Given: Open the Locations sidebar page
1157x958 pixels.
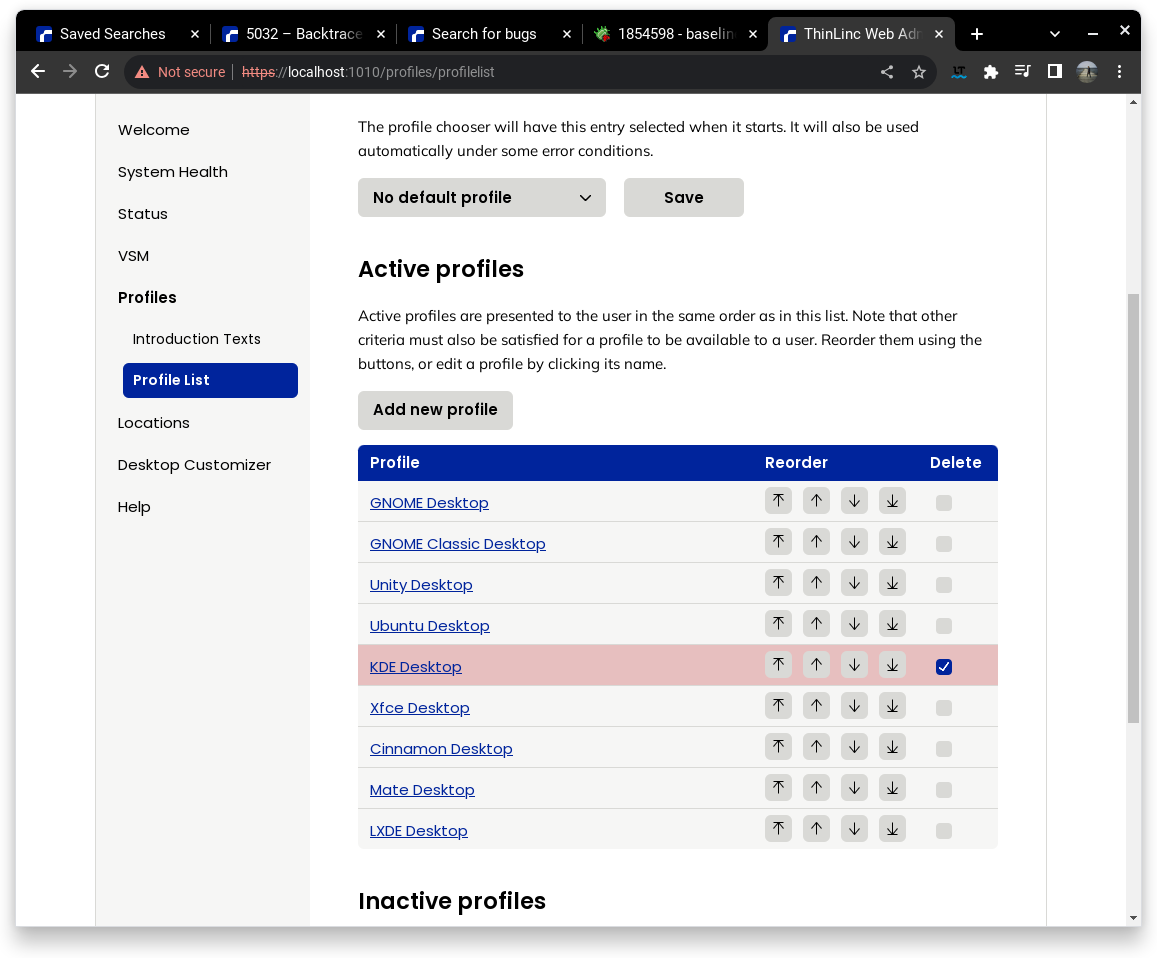Looking at the screenshot, I should [153, 423].
